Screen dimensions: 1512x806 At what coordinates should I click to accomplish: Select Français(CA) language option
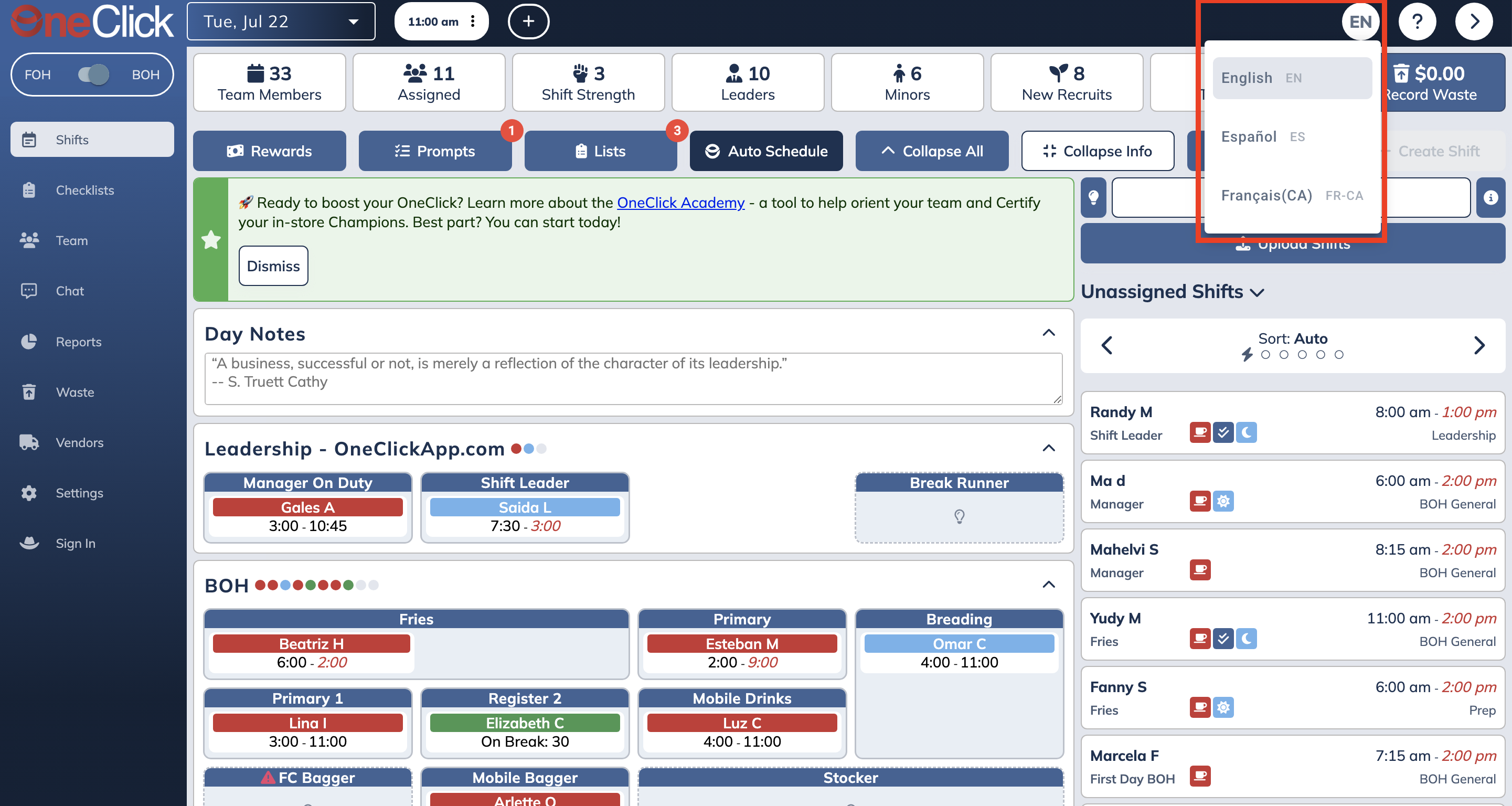[1292, 196]
